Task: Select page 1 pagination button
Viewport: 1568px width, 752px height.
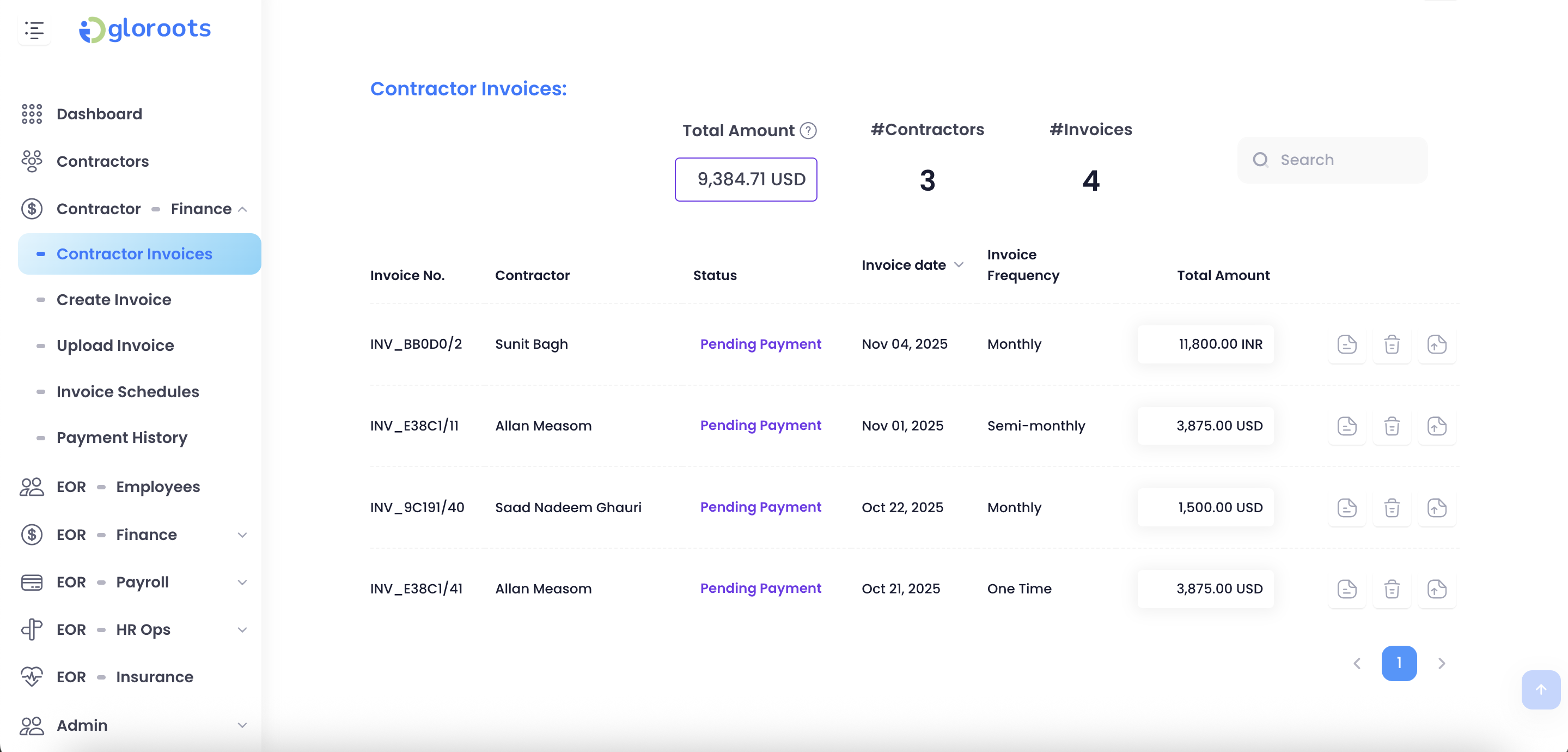Action: pyautogui.click(x=1399, y=663)
